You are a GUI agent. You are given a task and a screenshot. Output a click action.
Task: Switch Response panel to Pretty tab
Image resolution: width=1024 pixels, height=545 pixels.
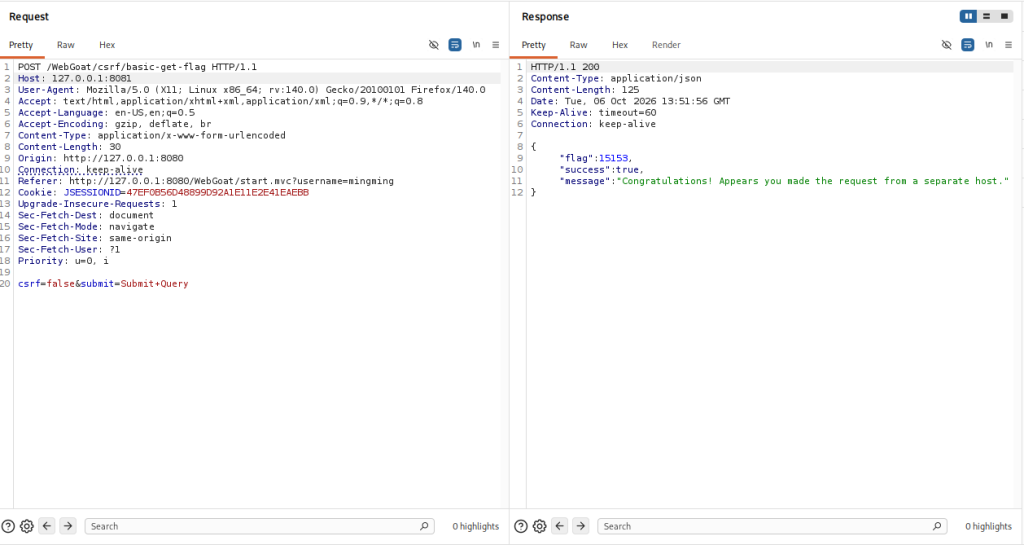tap(534, 45)
